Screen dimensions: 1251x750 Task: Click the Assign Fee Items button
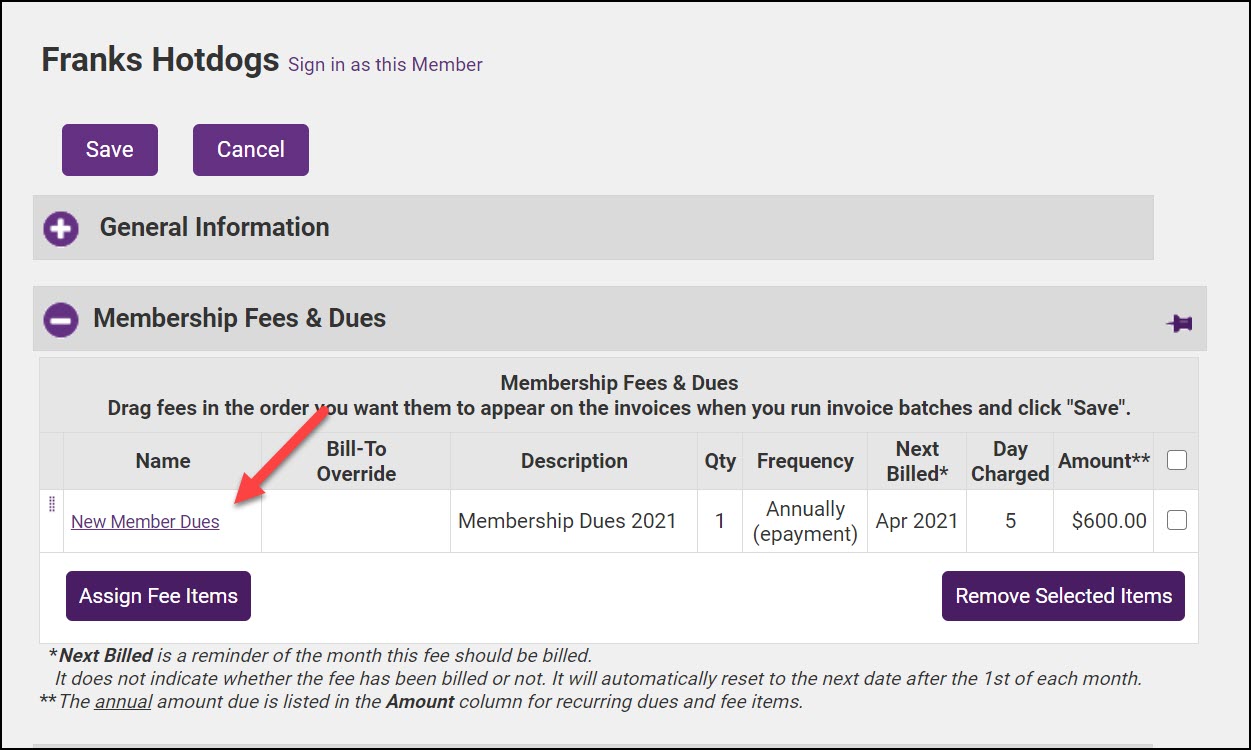point(158,596)
